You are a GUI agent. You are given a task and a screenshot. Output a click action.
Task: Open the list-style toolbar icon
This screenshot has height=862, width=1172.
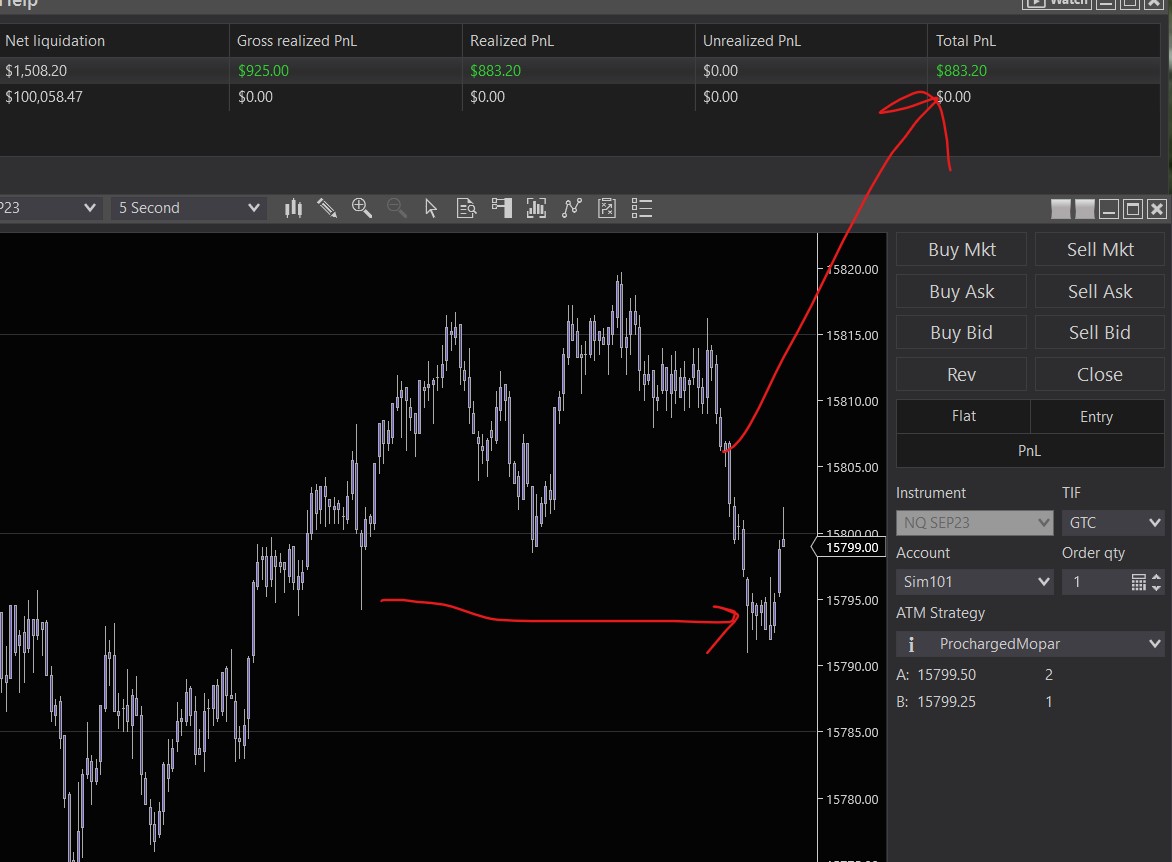641,208
